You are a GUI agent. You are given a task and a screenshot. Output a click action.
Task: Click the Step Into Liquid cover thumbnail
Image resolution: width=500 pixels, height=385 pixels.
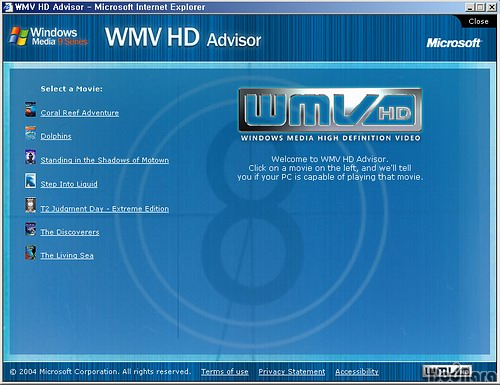30,181
